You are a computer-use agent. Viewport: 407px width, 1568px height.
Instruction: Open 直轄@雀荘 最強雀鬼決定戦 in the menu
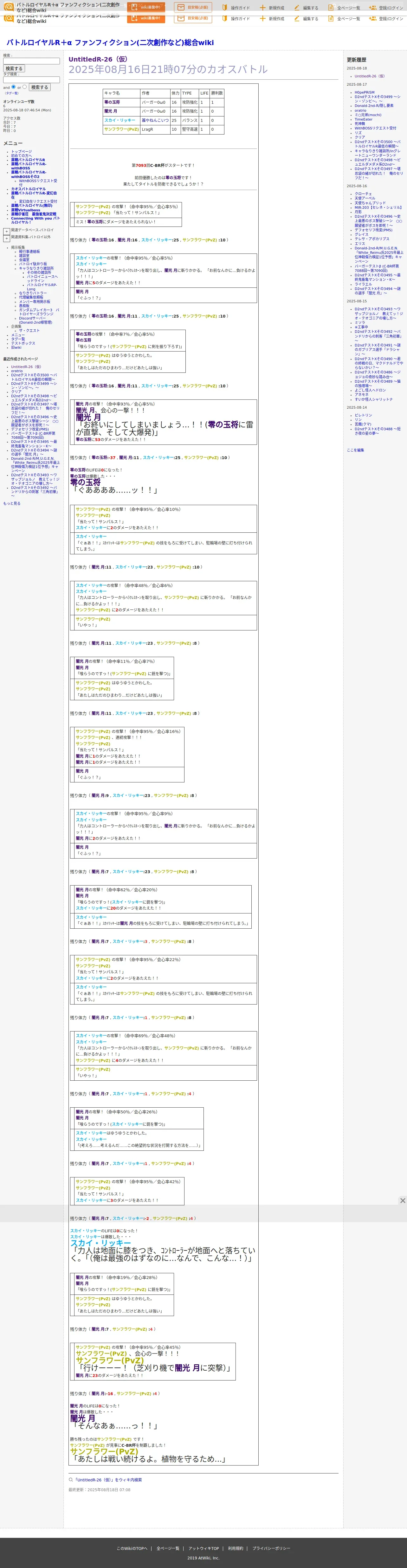(34, 214)
